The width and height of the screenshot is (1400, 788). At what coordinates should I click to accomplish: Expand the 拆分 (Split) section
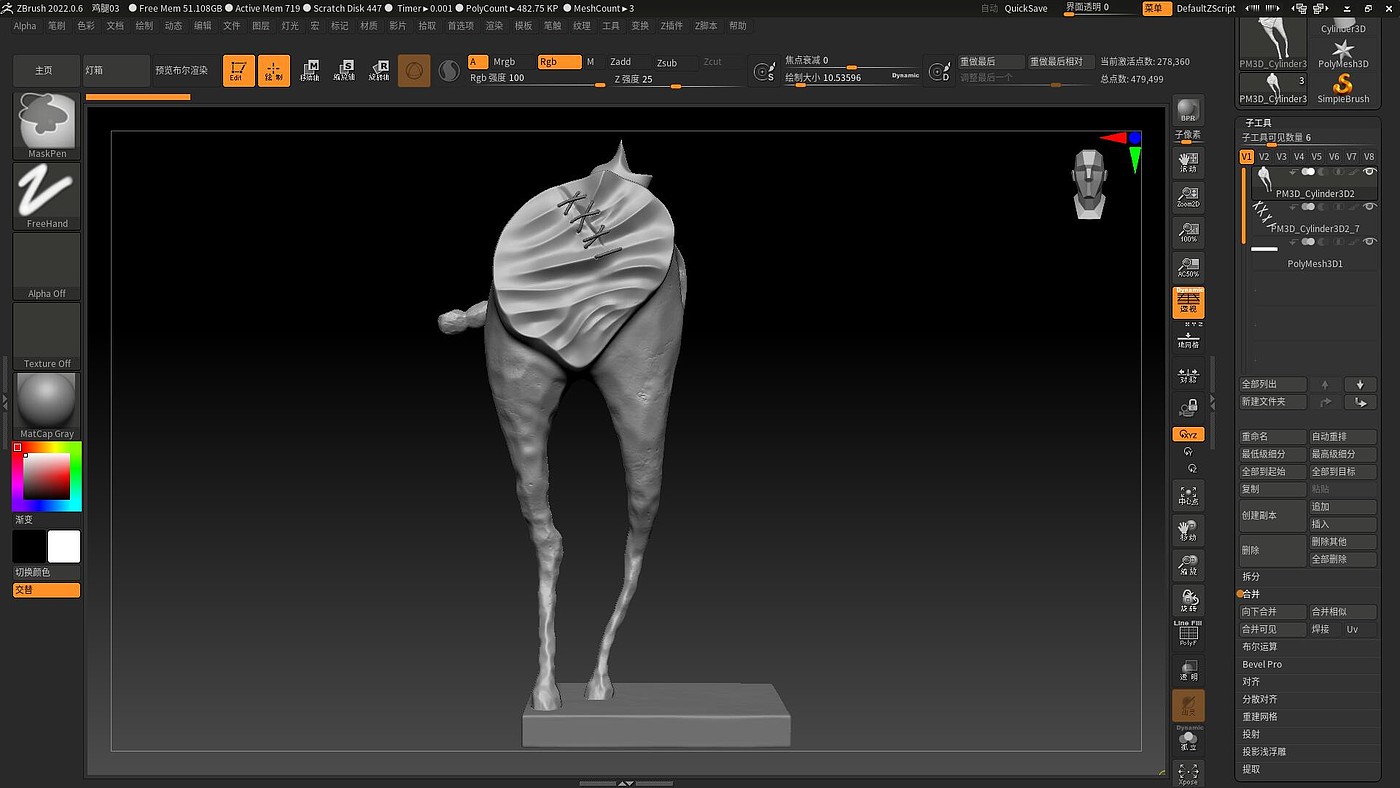pos(1251,577)
